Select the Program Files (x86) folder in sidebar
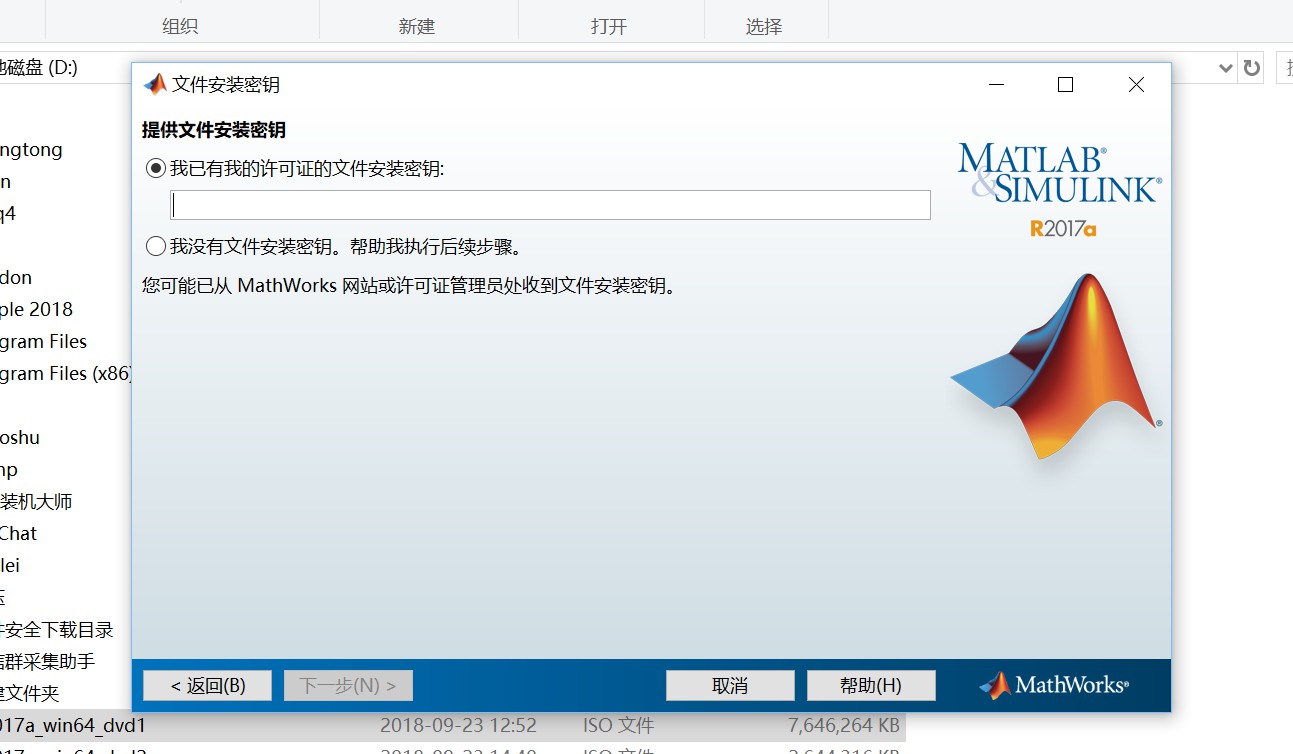The width and height of the screenshot is (1293, 754). coord(66,373)
